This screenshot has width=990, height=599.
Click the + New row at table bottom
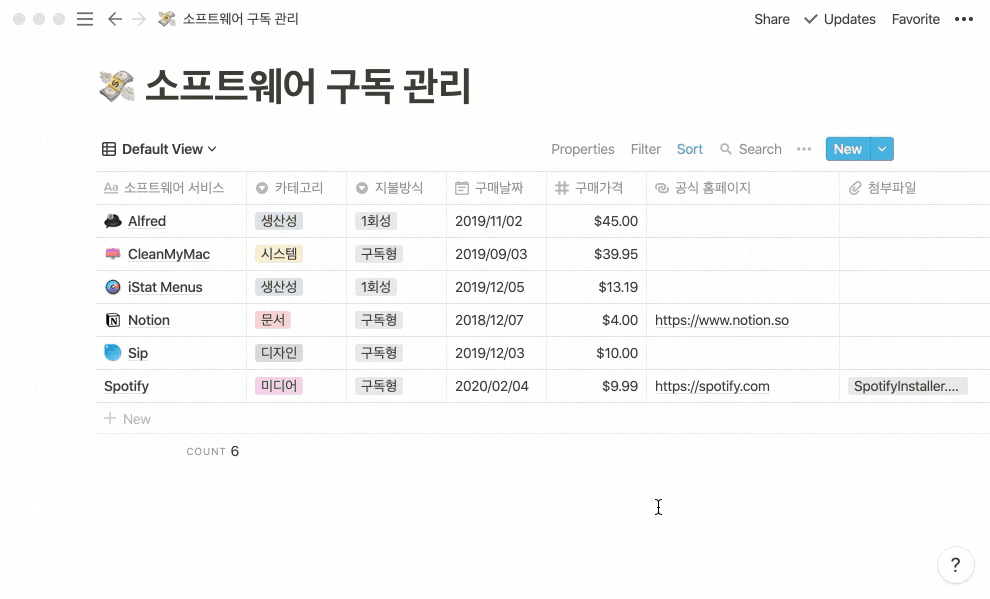click(x=543, y=418)
